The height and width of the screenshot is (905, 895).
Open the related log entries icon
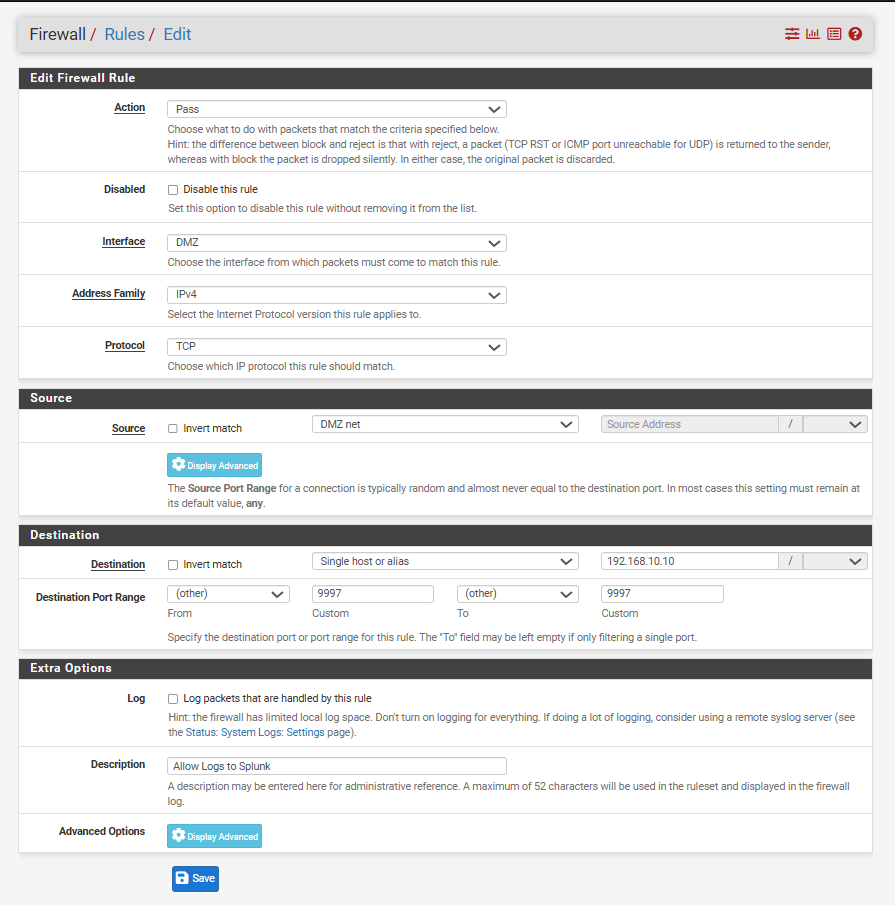834,34
